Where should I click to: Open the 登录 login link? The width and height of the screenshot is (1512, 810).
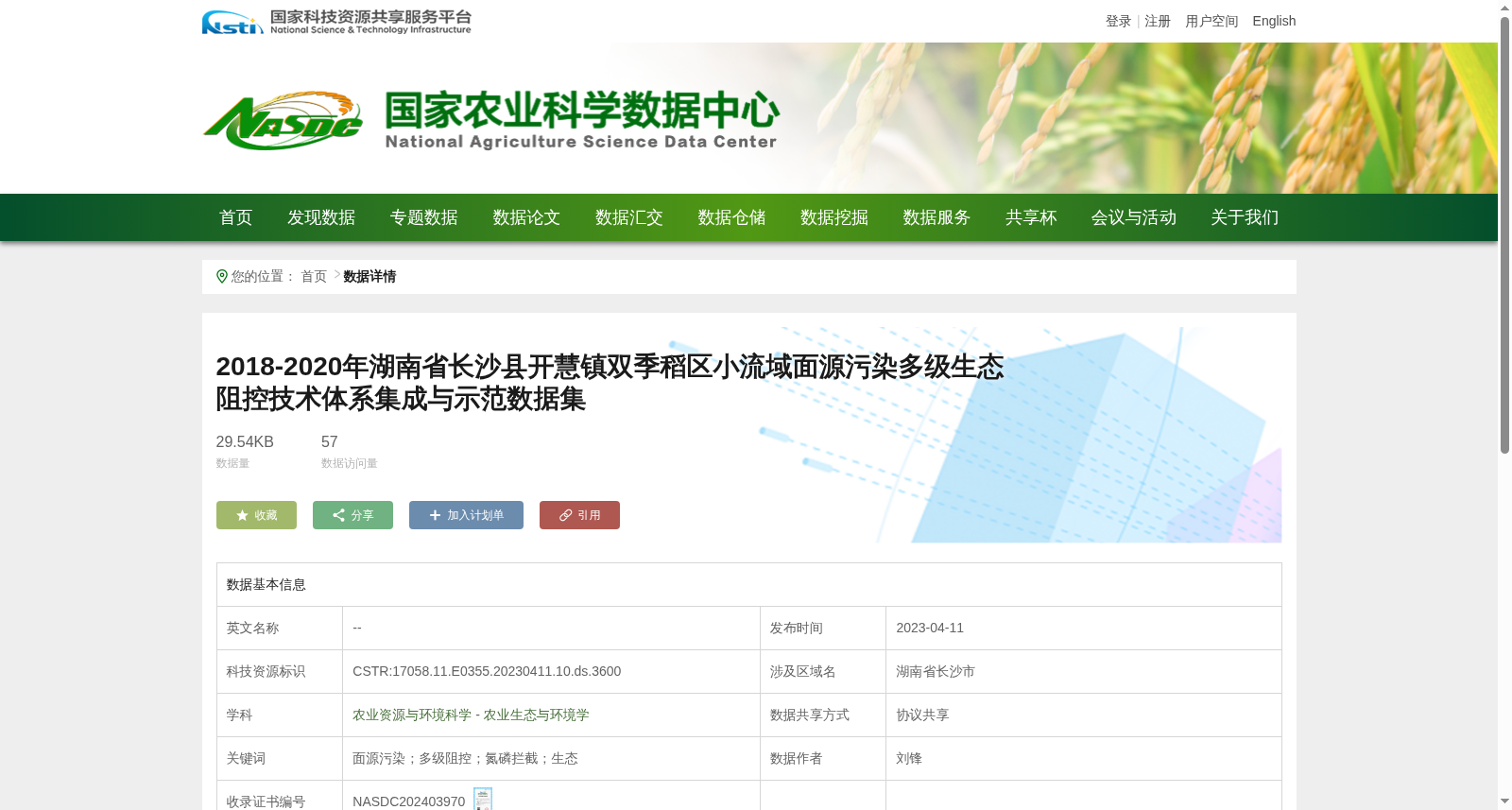(x=1118, y=21)
